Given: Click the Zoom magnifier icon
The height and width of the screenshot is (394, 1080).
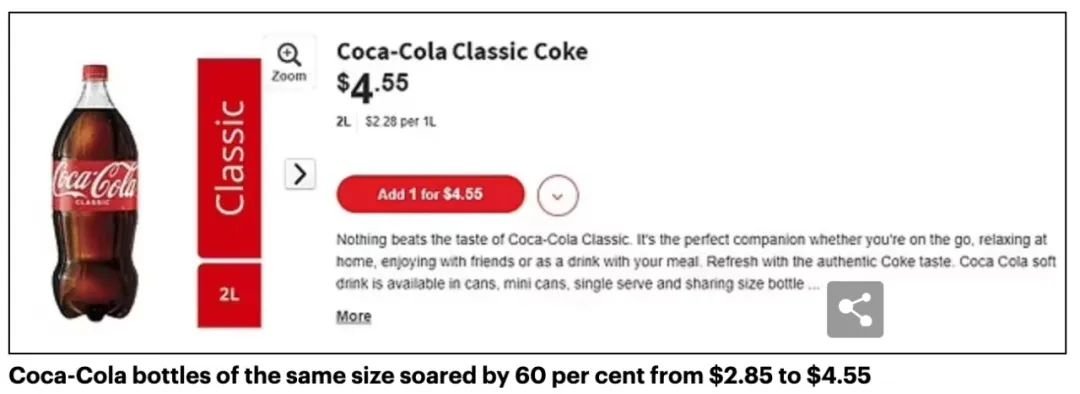Looking at the screenshot, I should coord(289,54).
